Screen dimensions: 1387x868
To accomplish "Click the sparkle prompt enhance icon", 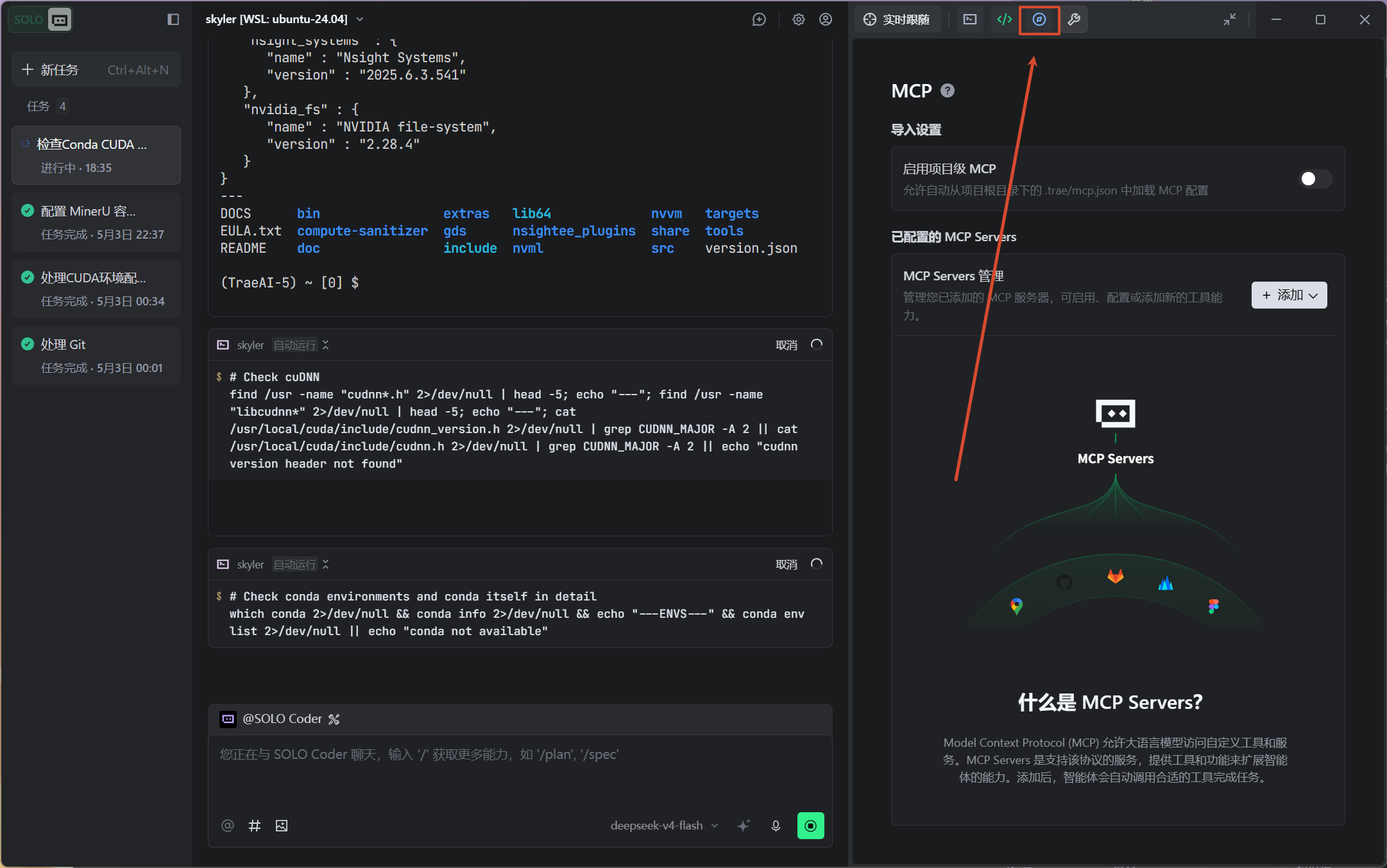I will 744,826.
